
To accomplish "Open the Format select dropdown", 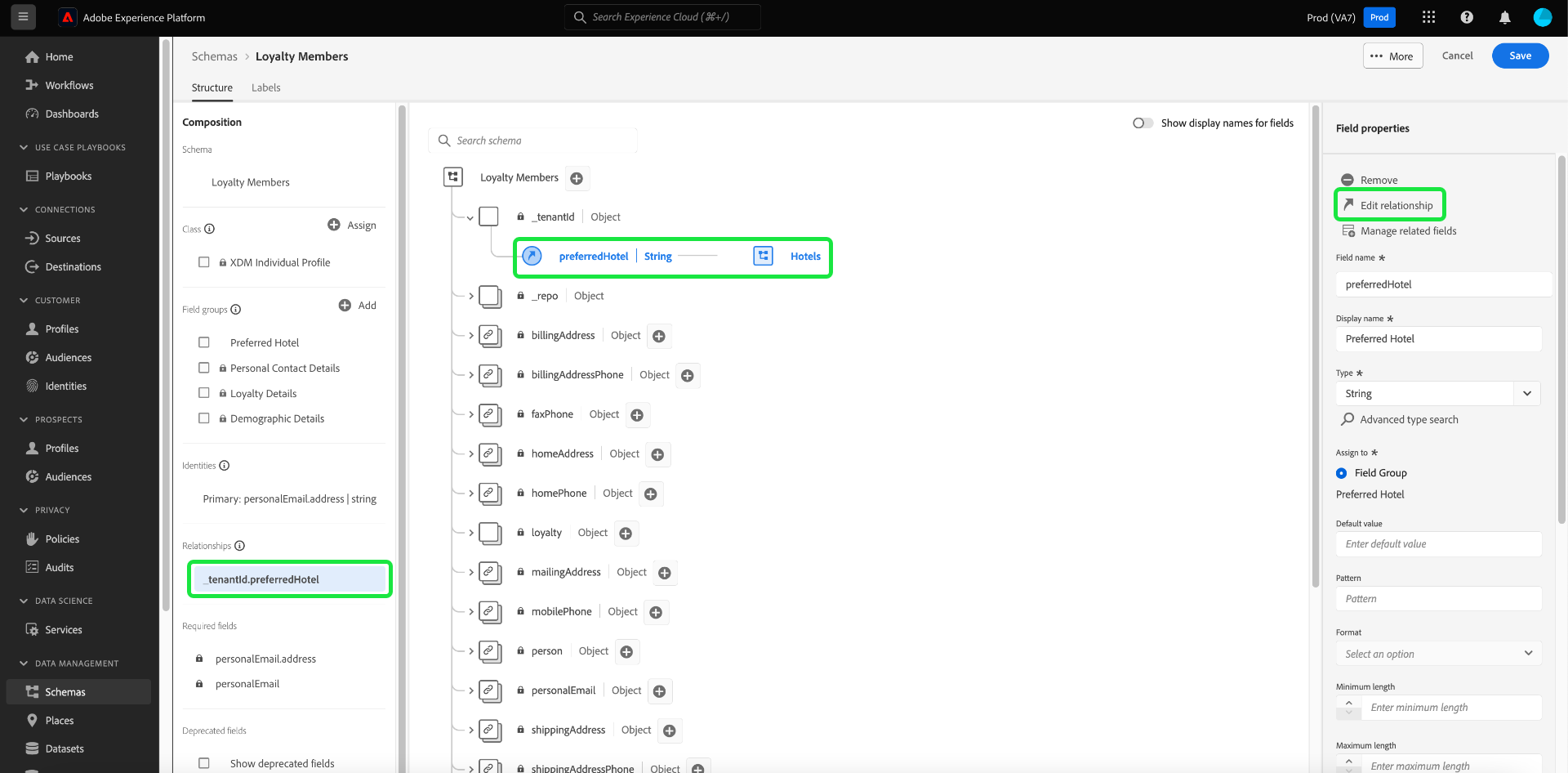I will point(1438,654).
